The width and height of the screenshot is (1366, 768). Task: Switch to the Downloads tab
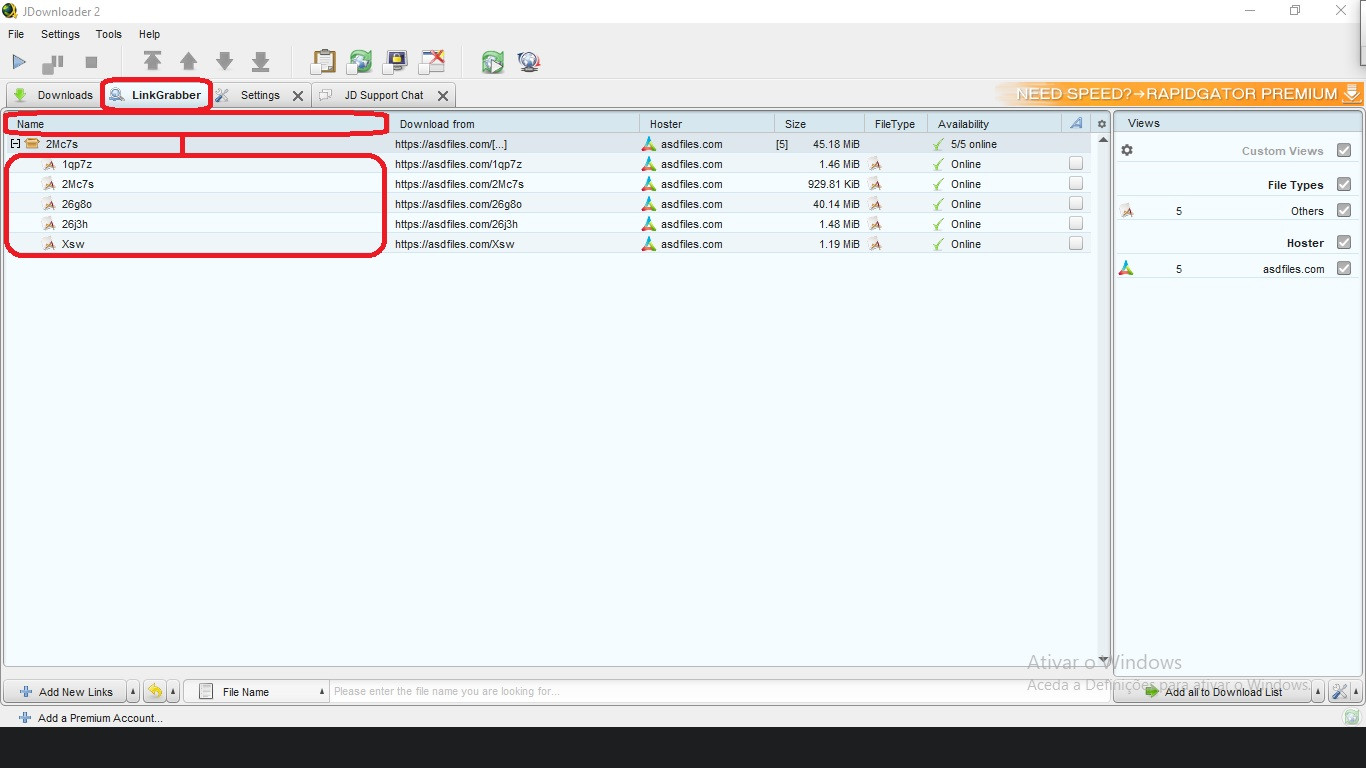(53, 95)
